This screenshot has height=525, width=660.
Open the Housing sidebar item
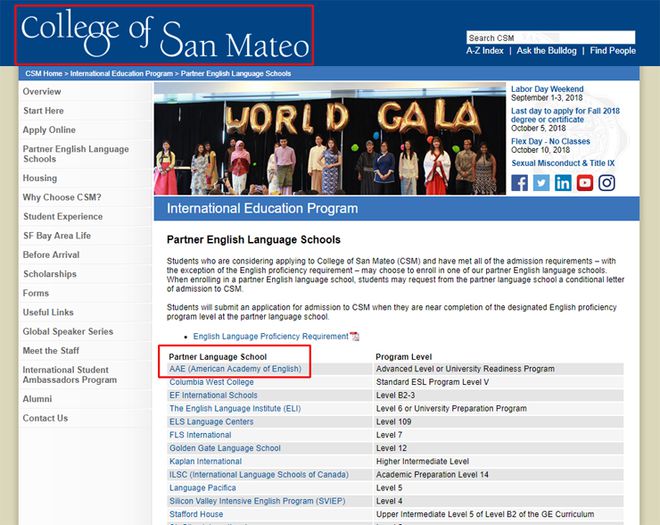[x=40, y=178]
